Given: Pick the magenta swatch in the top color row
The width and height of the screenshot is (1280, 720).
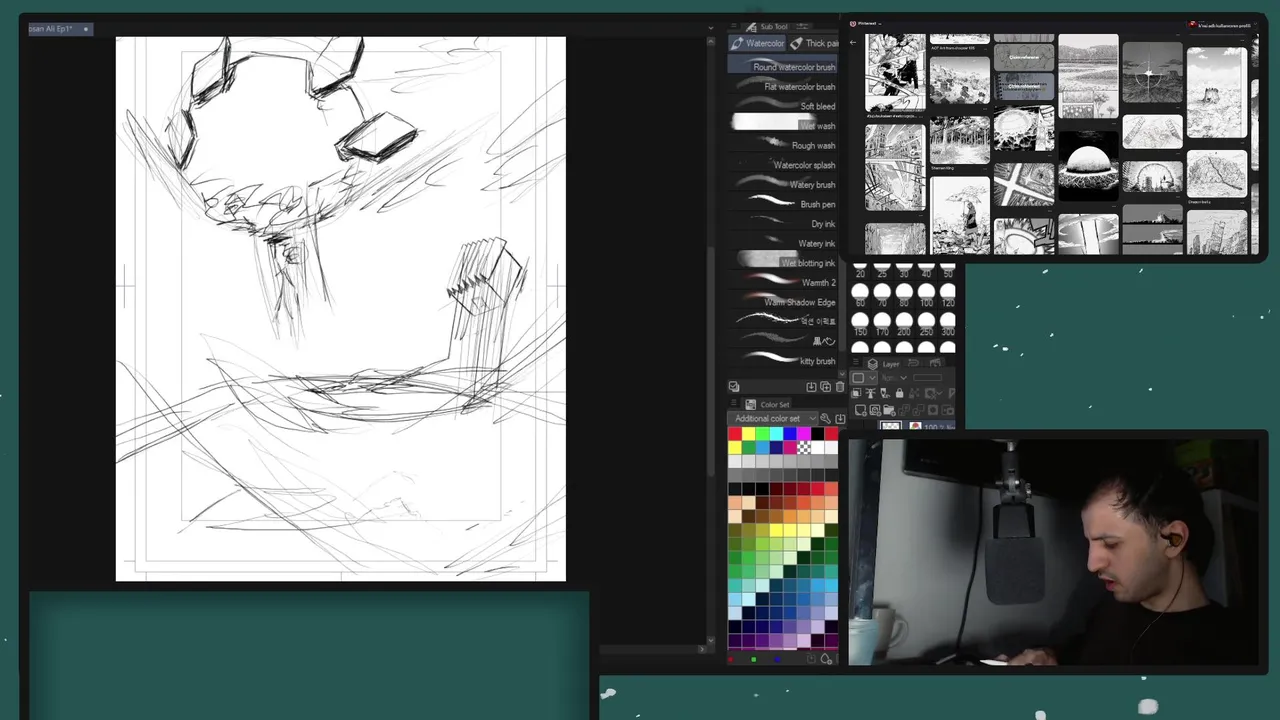Looking at the screenshot, I should click(x=804, y=433).
